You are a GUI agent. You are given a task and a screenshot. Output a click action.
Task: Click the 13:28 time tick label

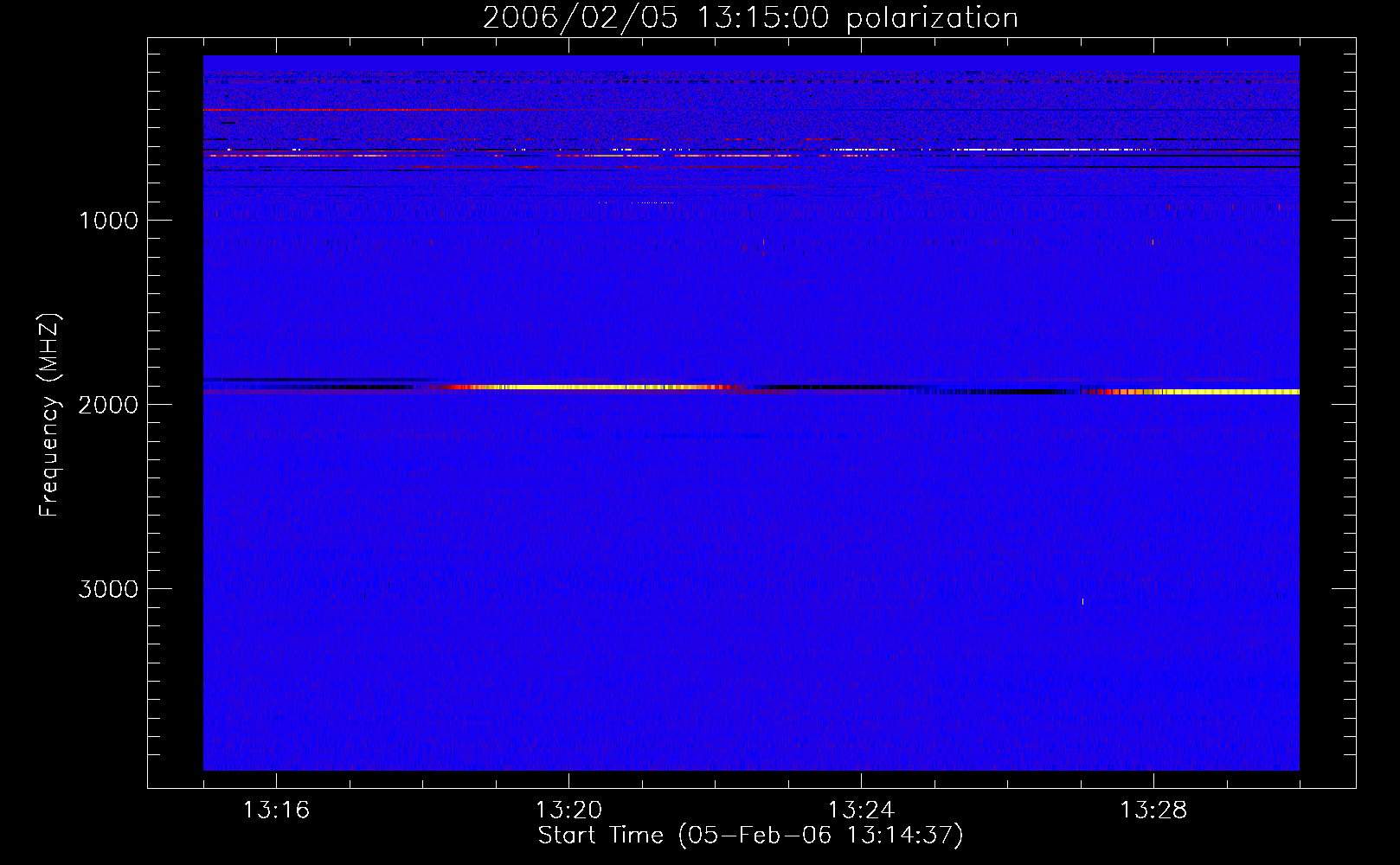click(1153, 811)
